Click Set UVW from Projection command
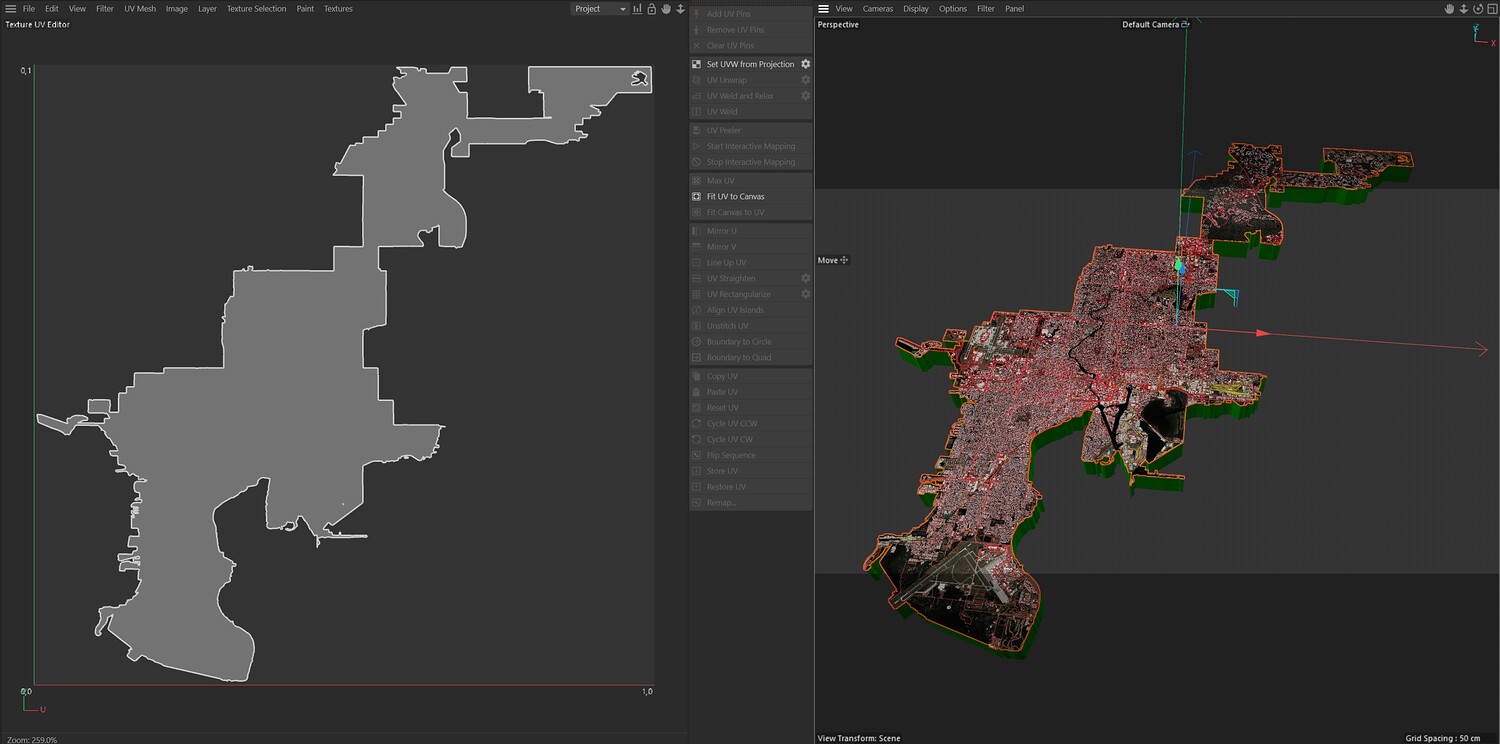This screenshot has height=744, width=1500. (x=750, y=64)
